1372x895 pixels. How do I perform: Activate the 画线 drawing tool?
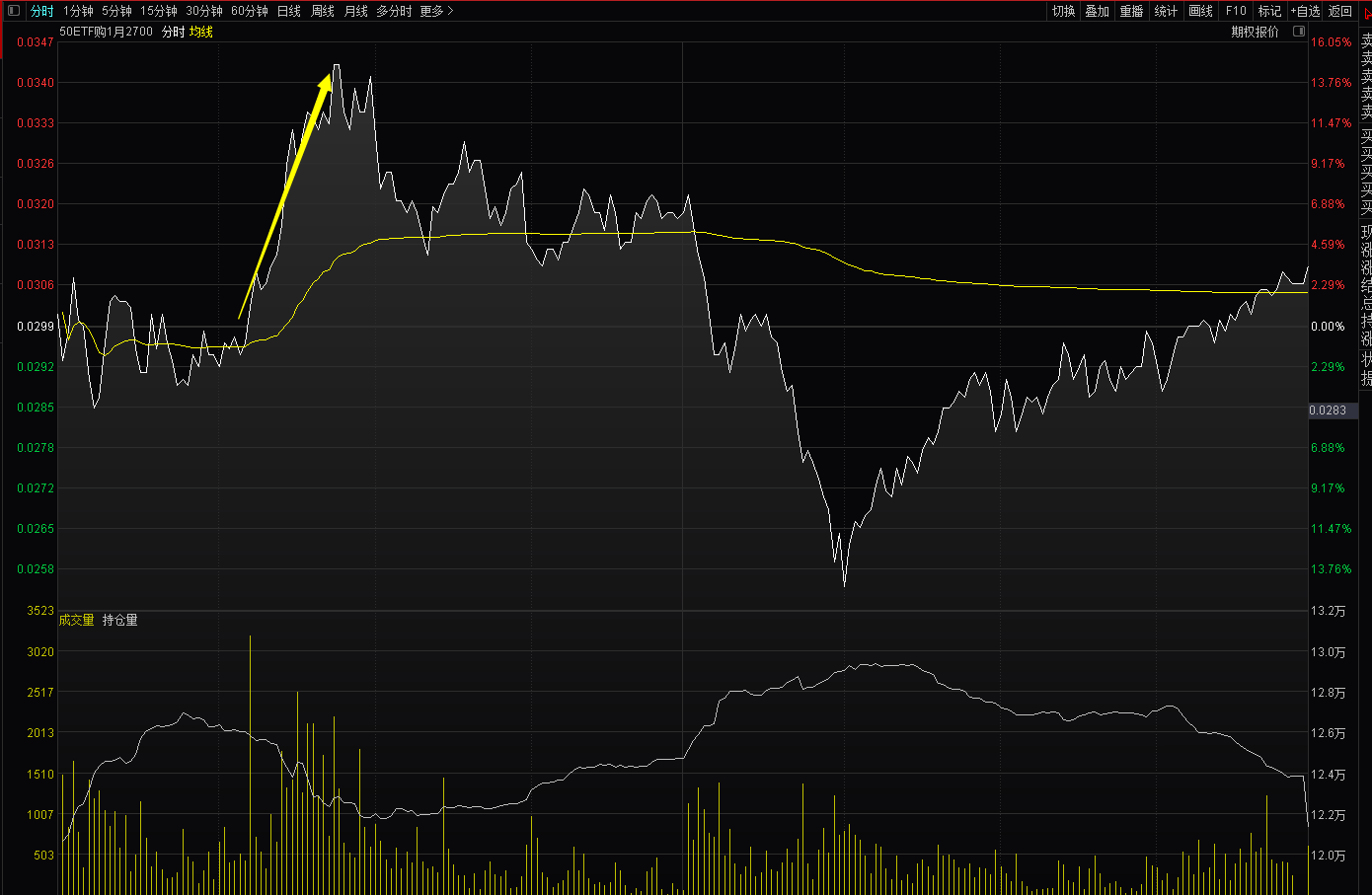(x=1201, y=11)
